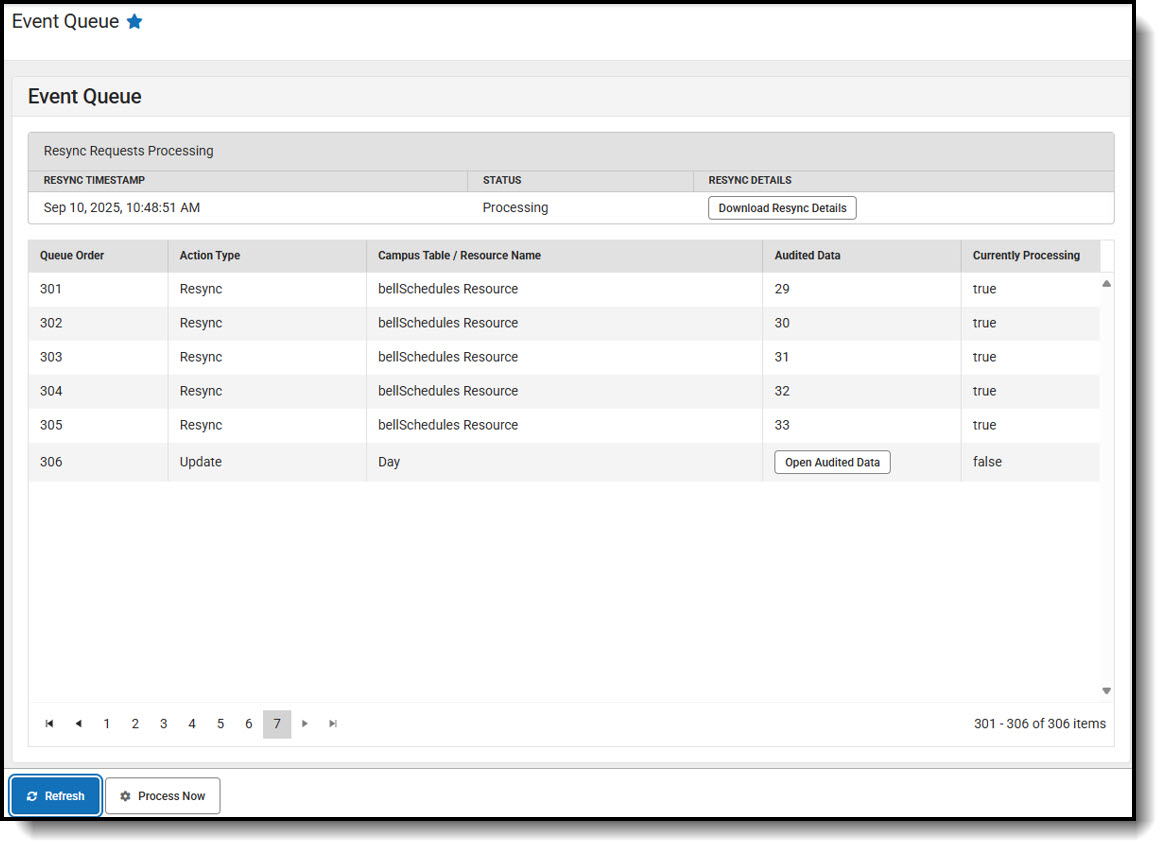Click audited data value 30
The width and height of the screenshot is (1170, 855).
782,323
